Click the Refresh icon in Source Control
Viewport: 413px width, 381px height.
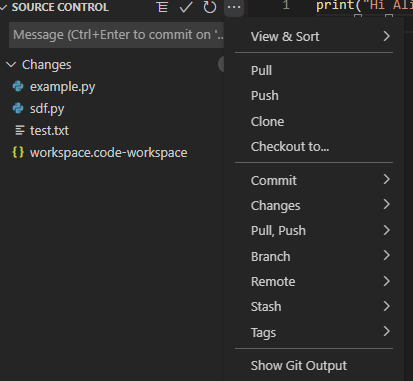[210, 7]
